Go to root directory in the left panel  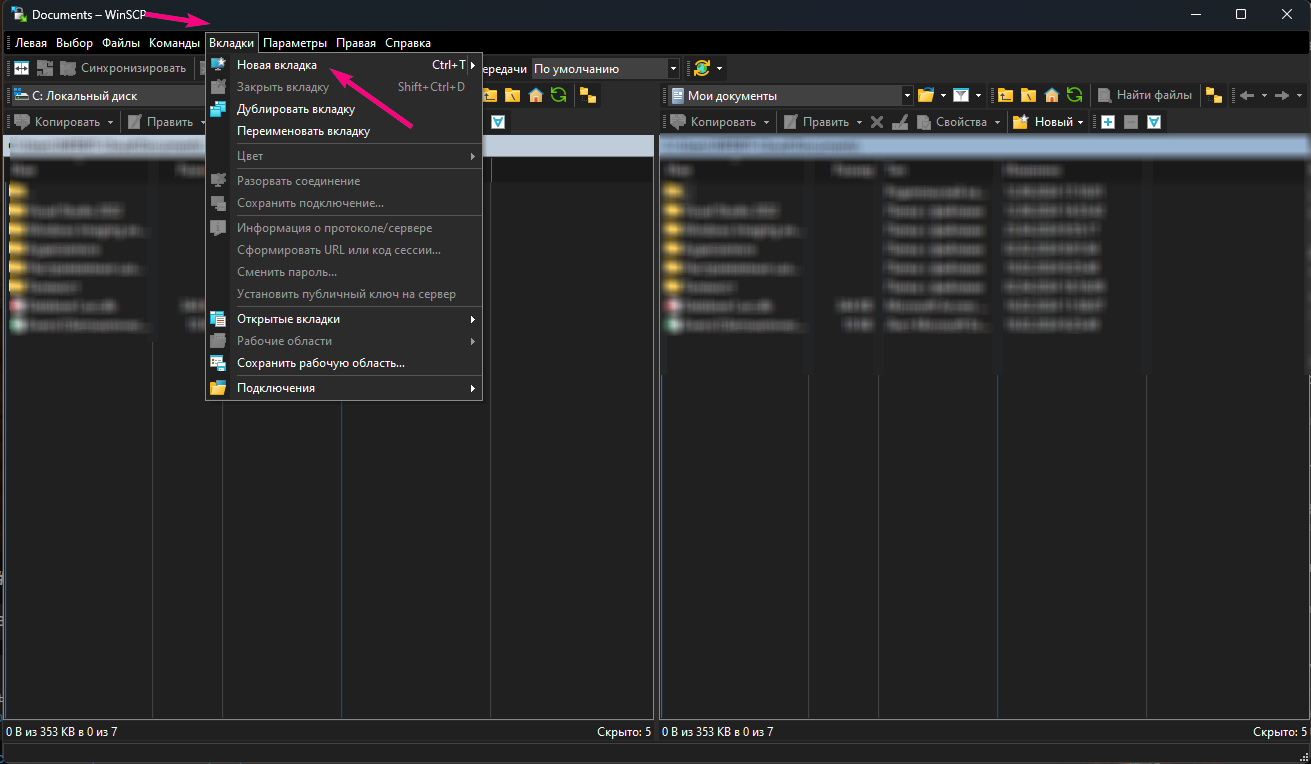click(x=513, y=95)
